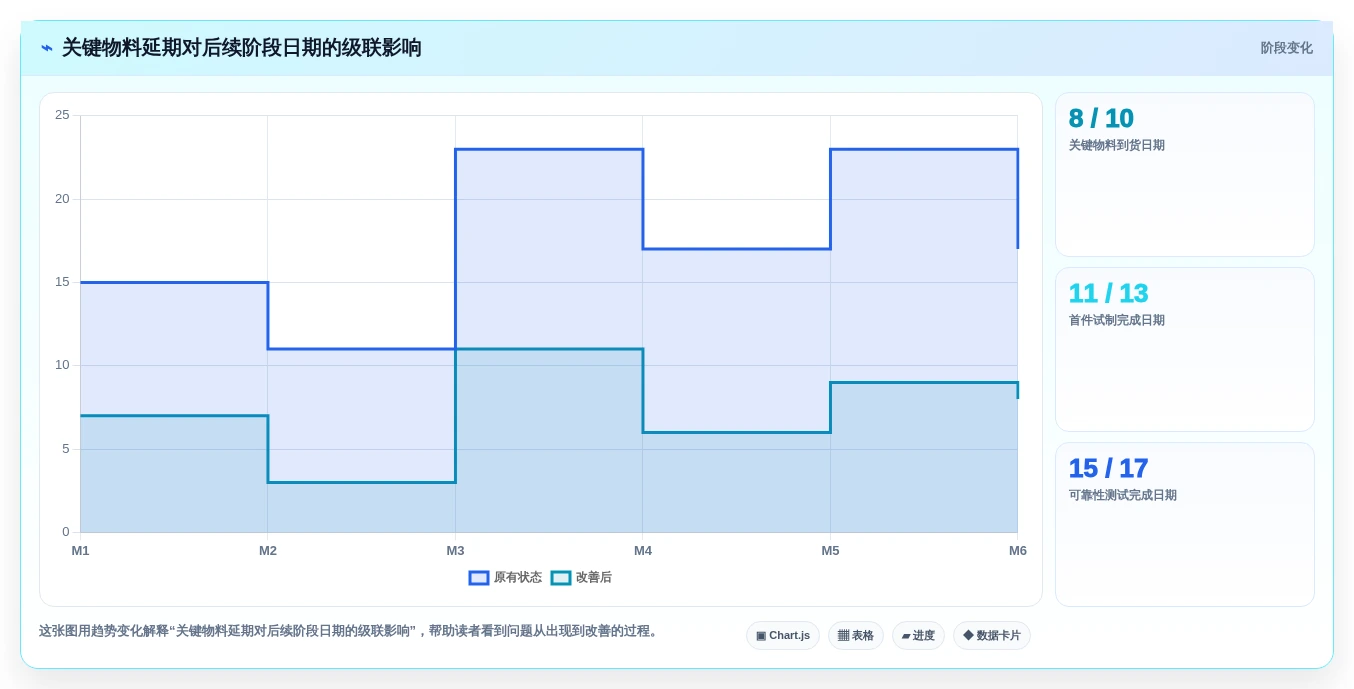The width and height of the screenshot is (1354, 689).
Task: Click the M4 axis label
Action: click(643, 551)
